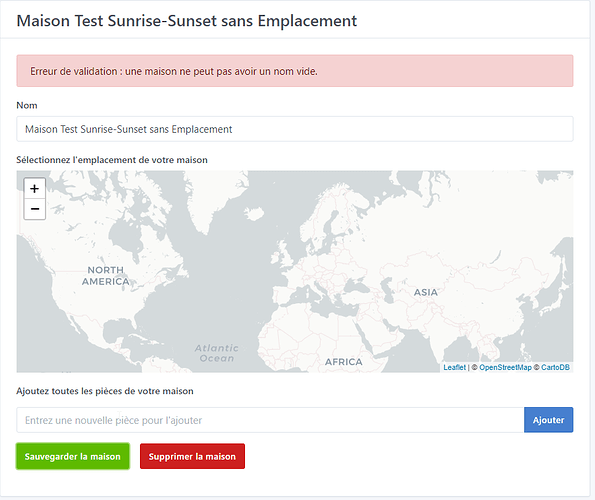This screenshot has height=500, width=595.
Task: Click the page title heading
Action: coord(187,20)
